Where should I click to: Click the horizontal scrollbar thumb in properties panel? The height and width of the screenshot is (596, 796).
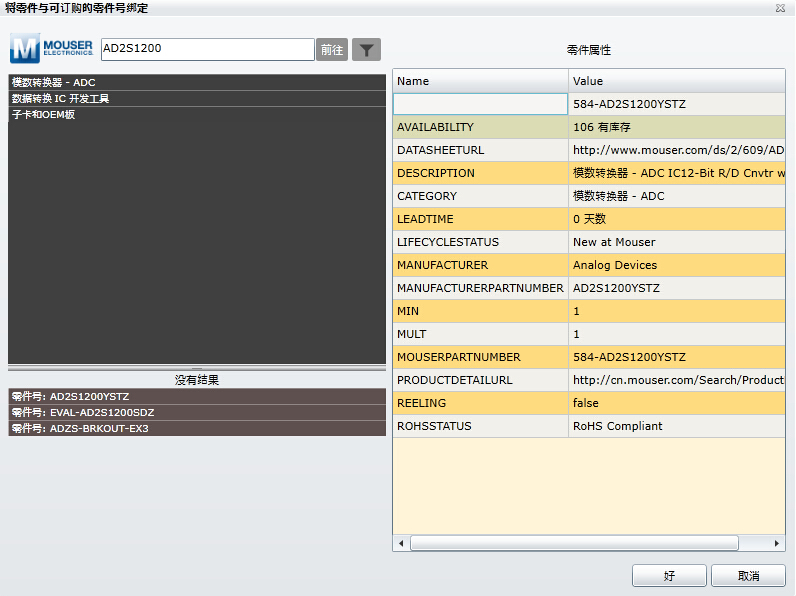point(574,543)
